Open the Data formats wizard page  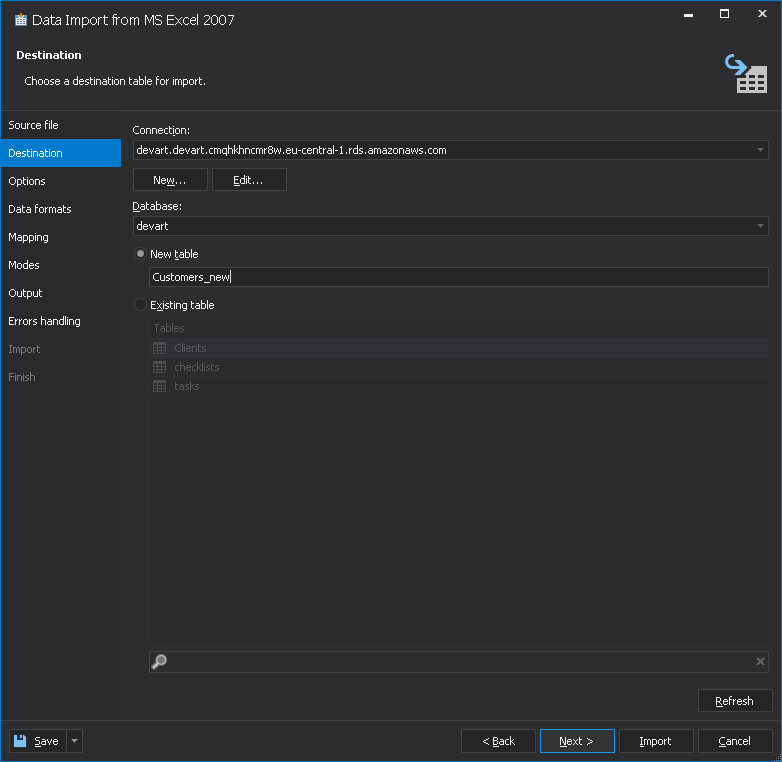pos(60,209)
